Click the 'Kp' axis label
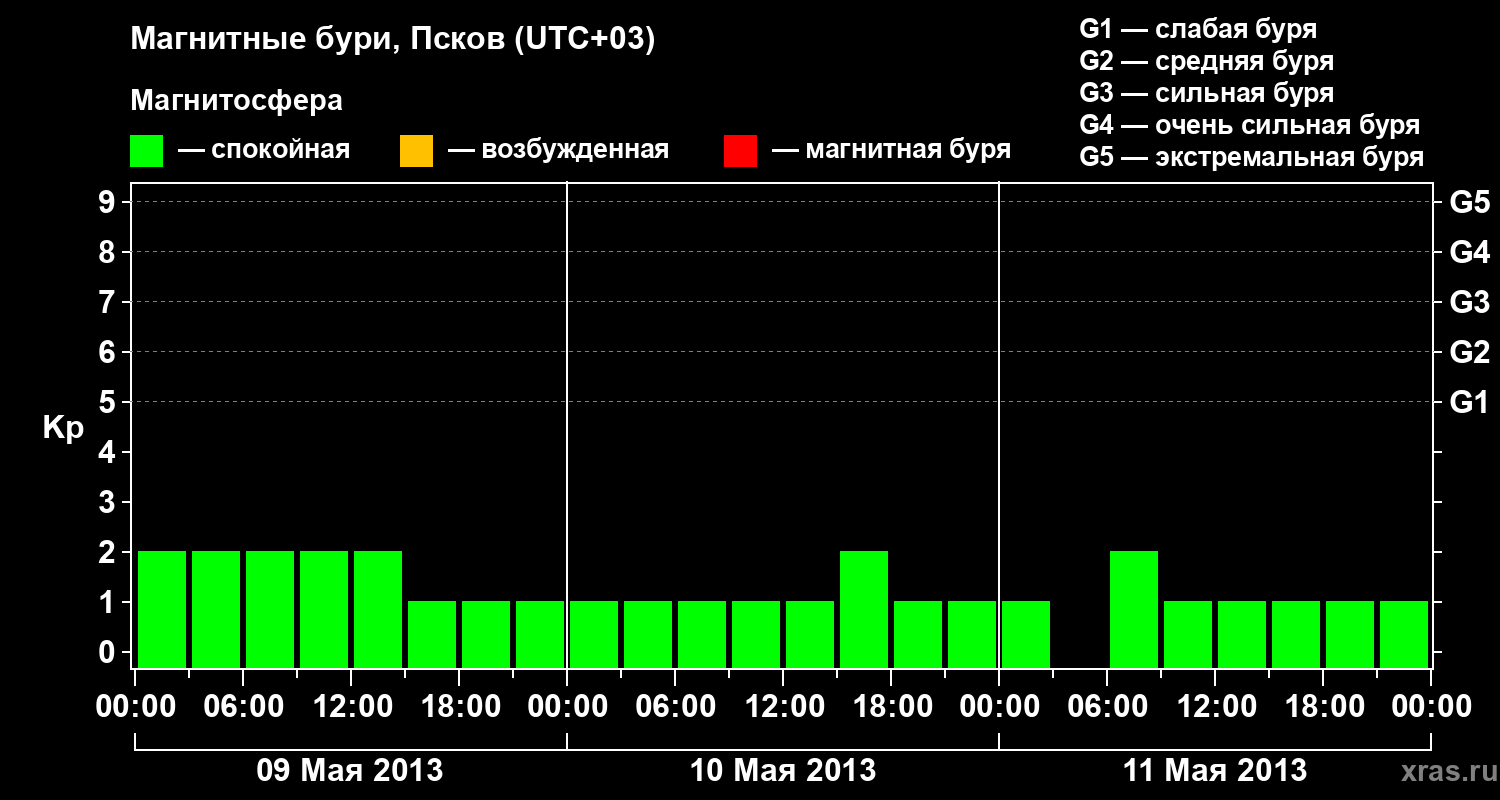The image size is (1500, 800). pyautogui.click(x=63, y=428)
